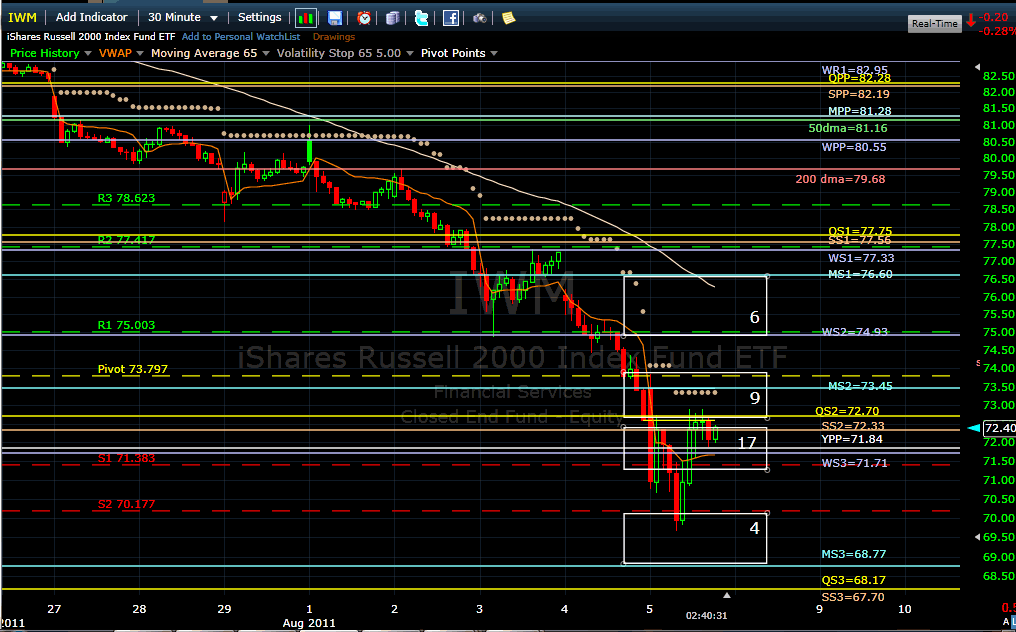Select the S2 70.177 support label

pyautogui.click(x=126, y=504)
